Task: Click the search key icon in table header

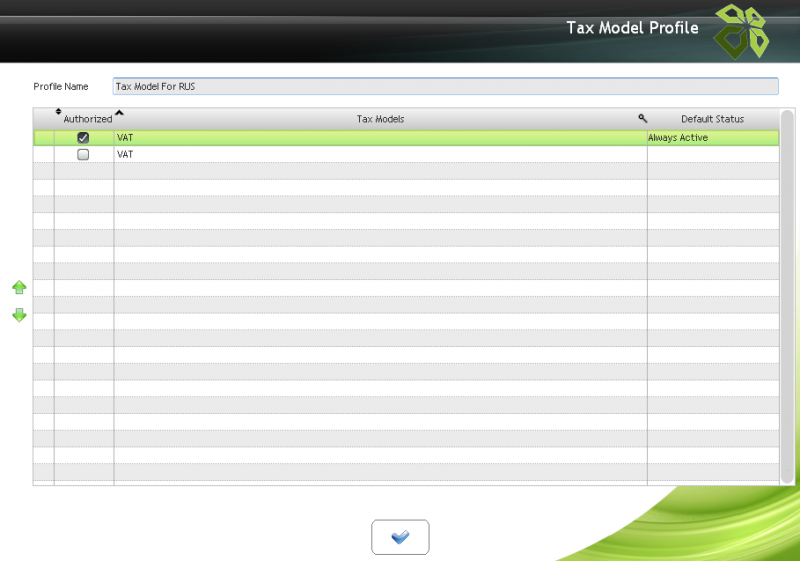Action: pos(643,118)
